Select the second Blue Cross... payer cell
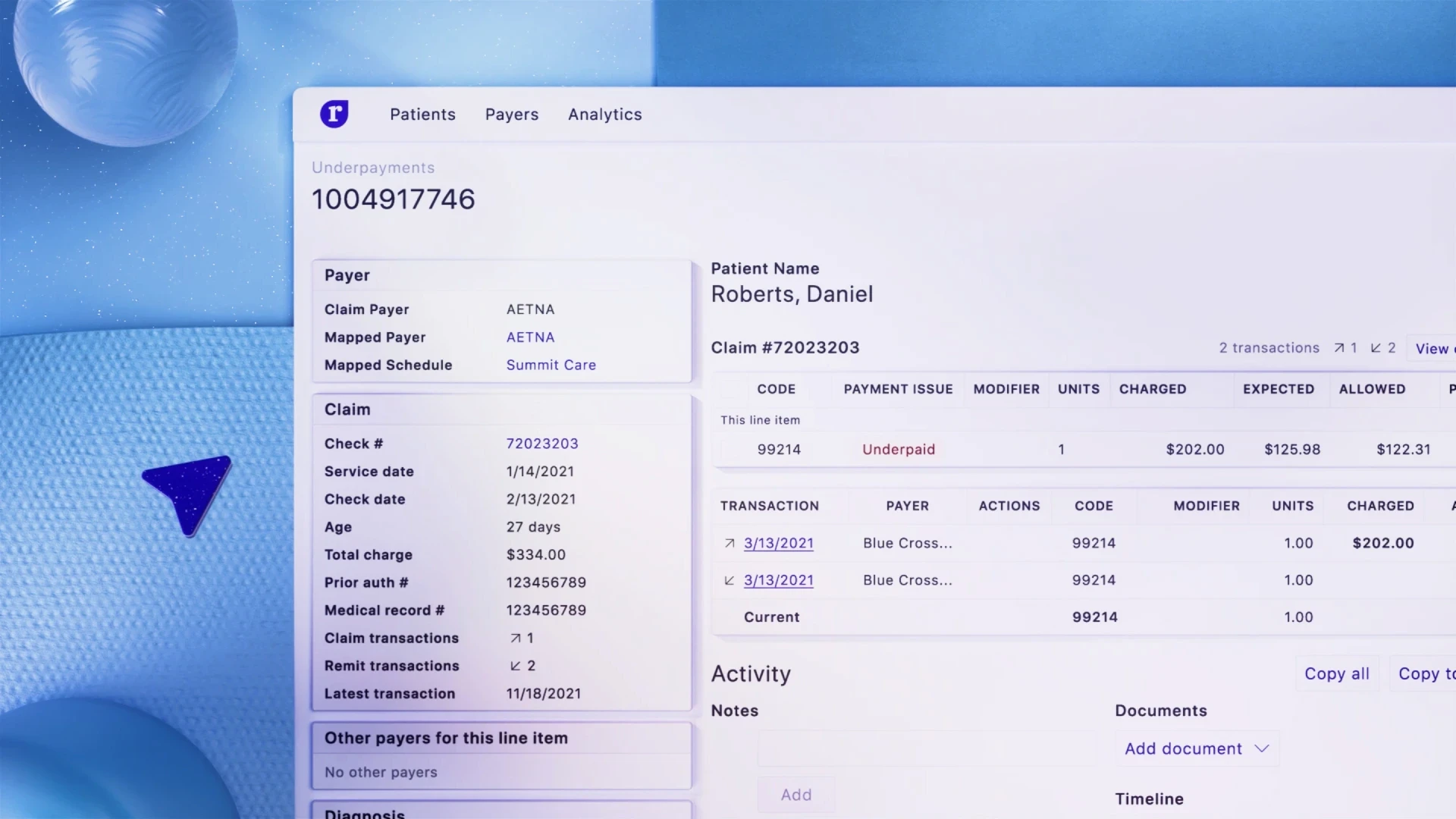The width and height of the screenshot is (1456, 819). coord(908,580)
